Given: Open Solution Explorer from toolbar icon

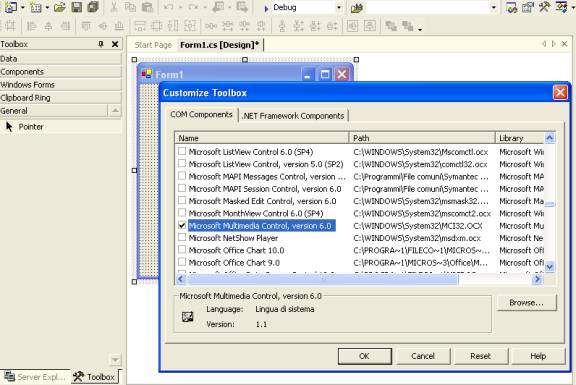Looking at the screenshot, I should click(x=511, y=7).
